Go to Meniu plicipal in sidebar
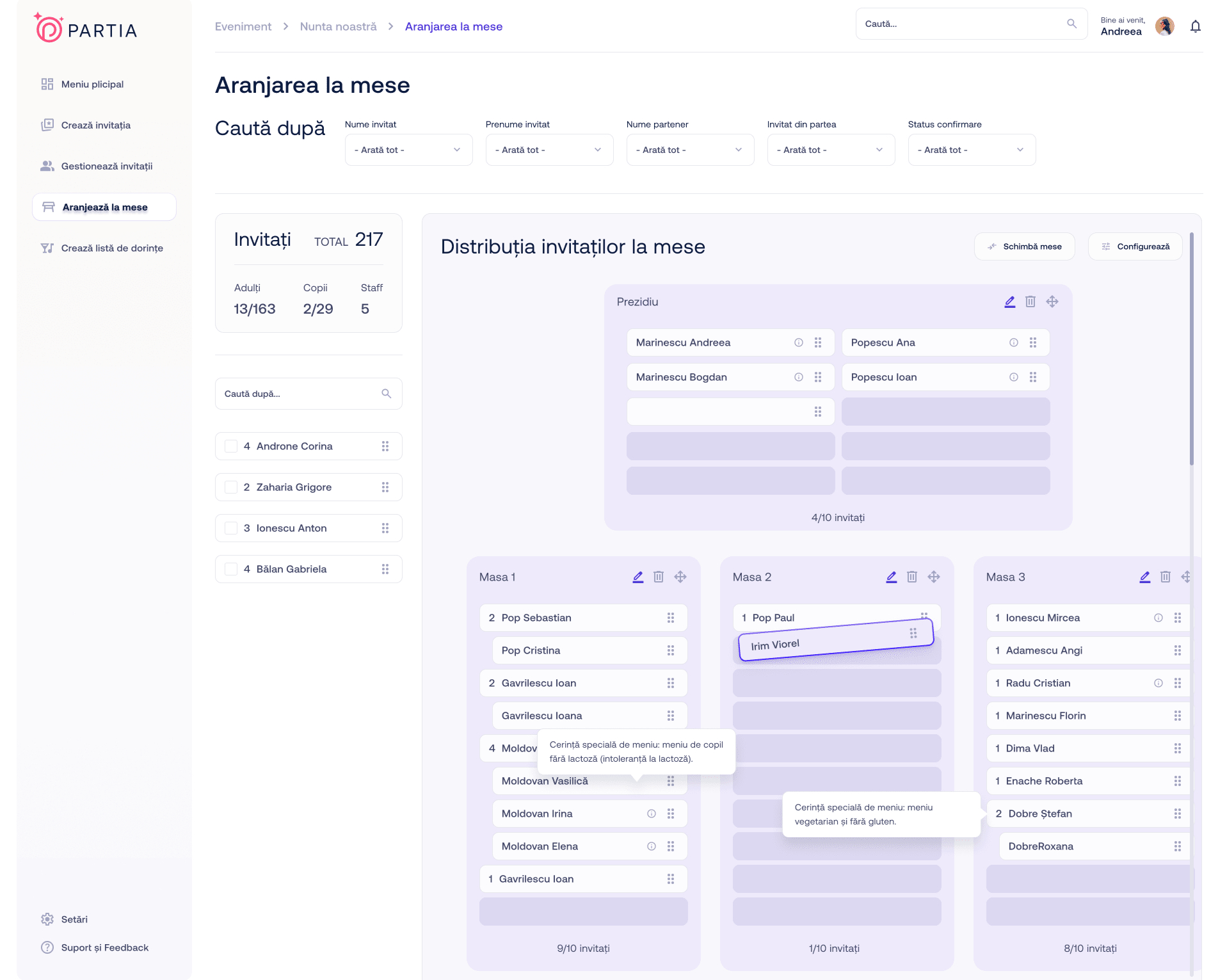 (82, 84)
